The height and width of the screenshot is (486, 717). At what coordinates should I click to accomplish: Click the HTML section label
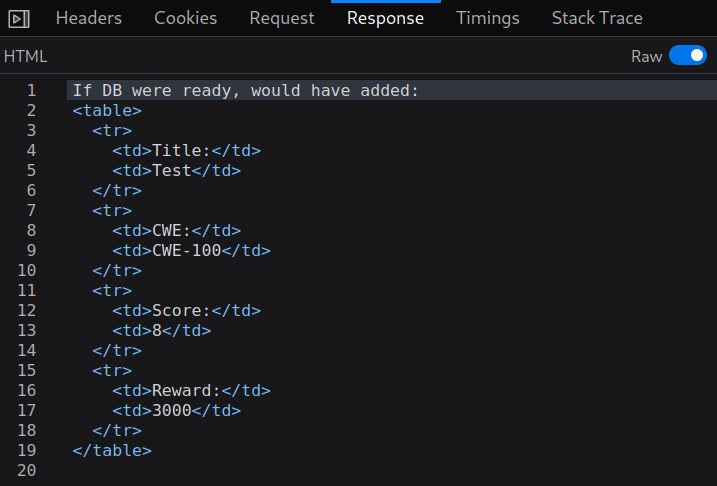25,56
